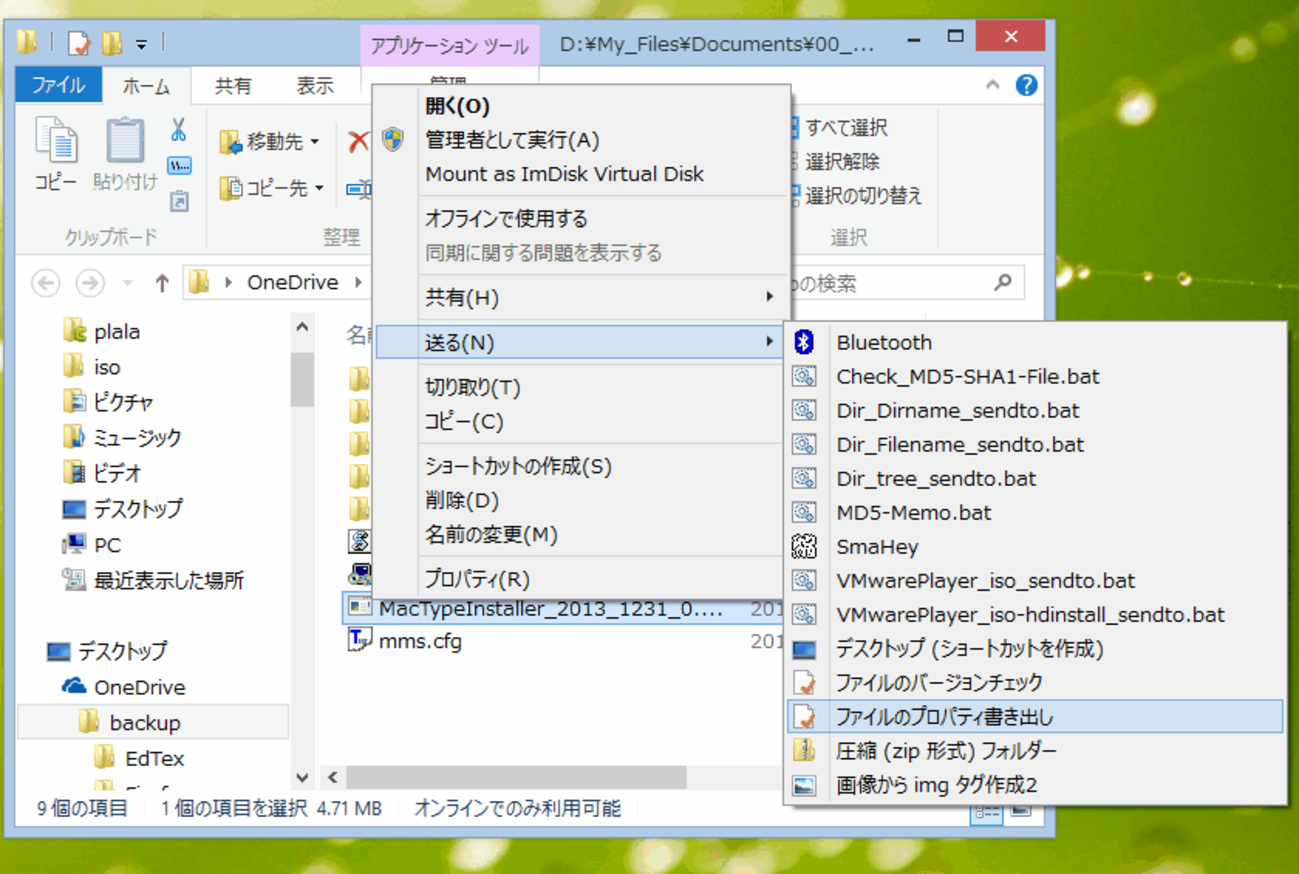Viewport: 1299px width, 874px height.
Task: Select MD5-Memo.bat in Send To menu
Action: point(1035,512)
